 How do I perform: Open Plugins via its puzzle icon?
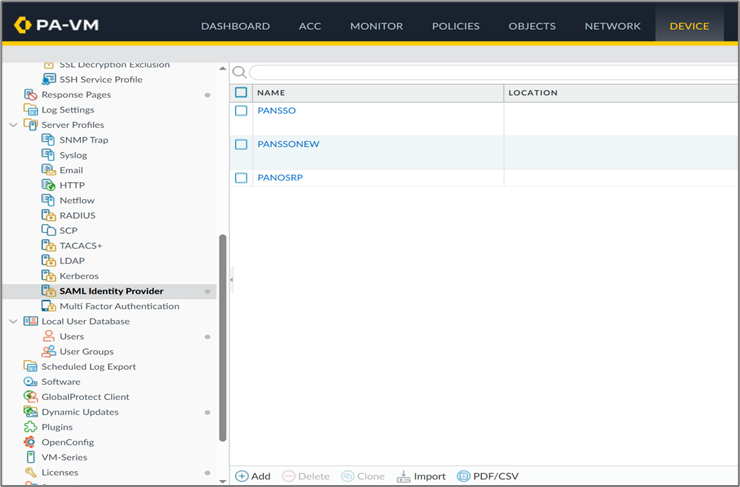point(30,427)
